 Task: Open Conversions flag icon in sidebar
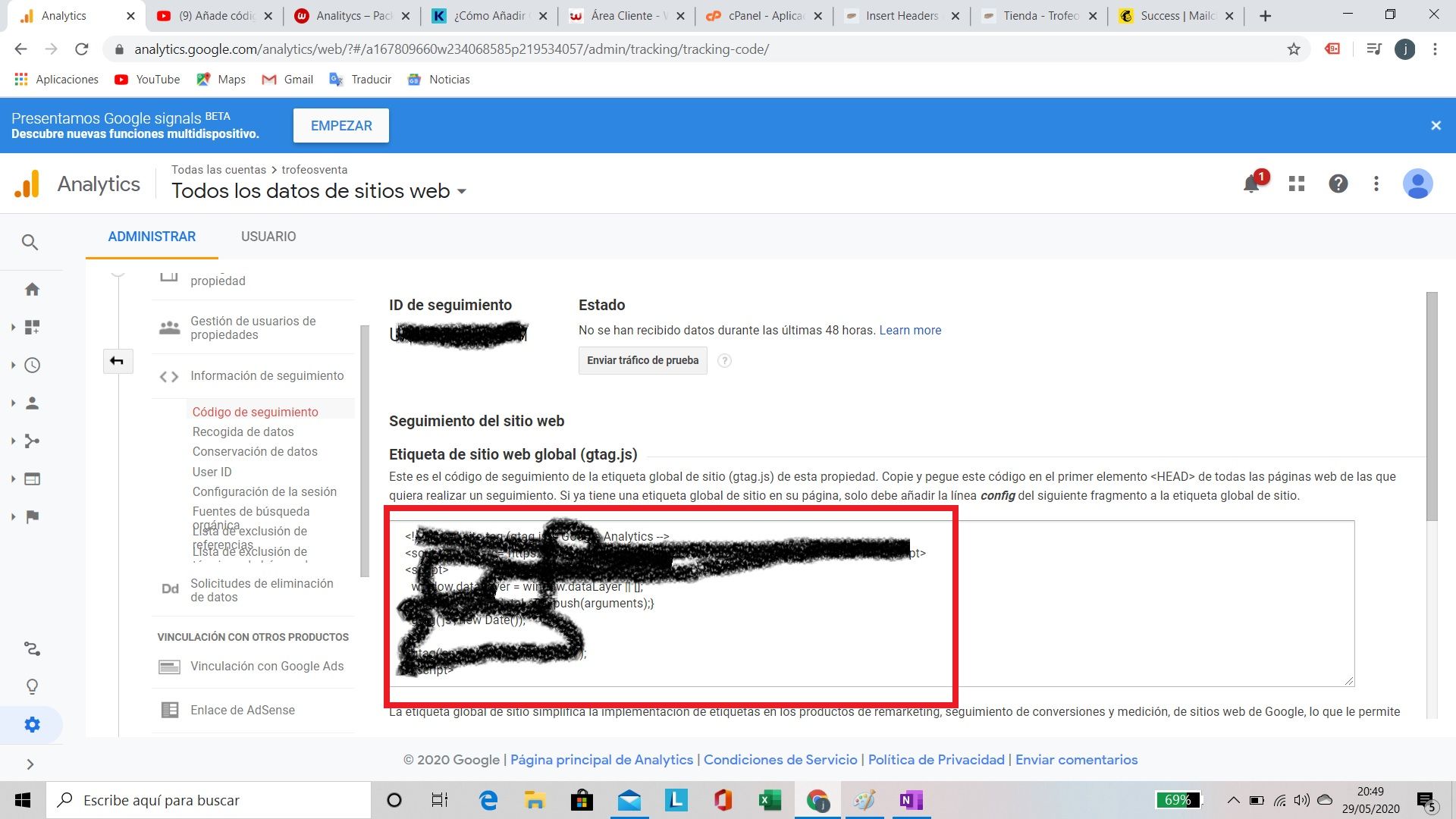point(32,517)
